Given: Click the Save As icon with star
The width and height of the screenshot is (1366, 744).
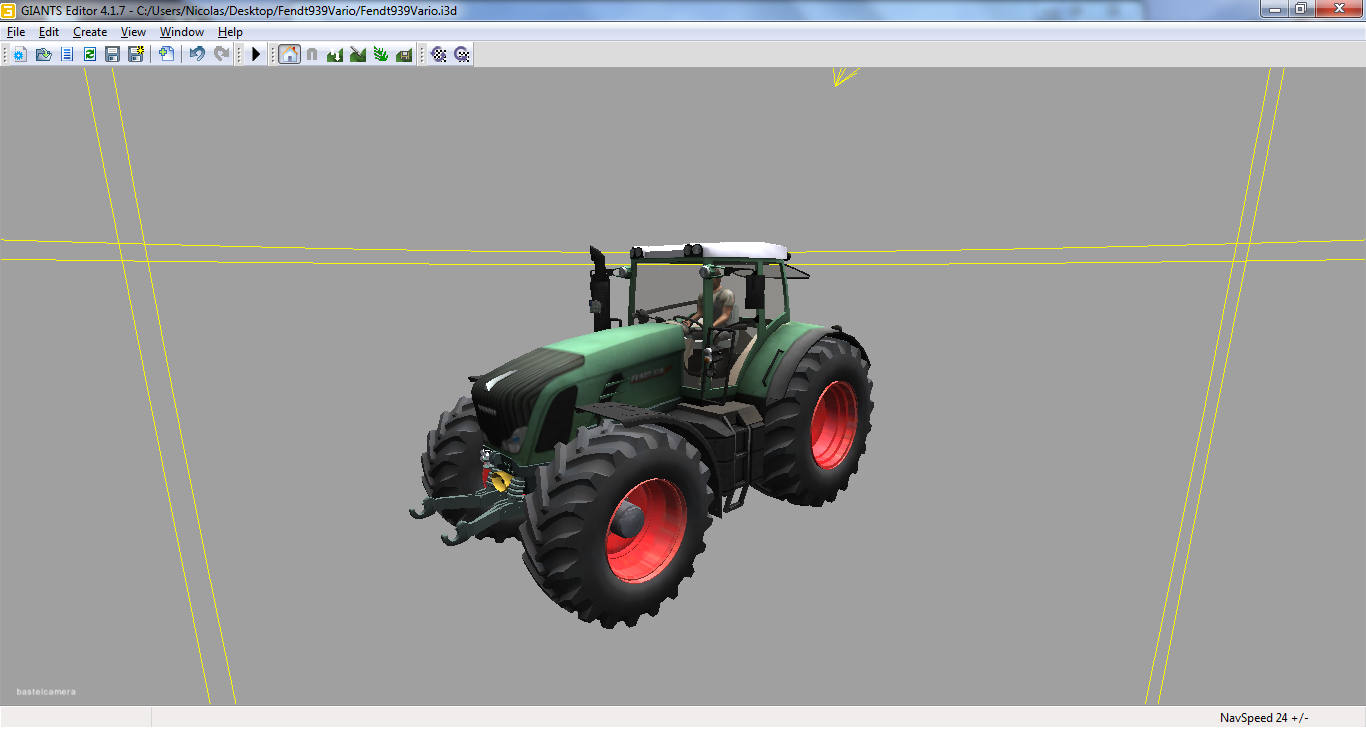Looking at the screenshot, I should pos(135,54).
